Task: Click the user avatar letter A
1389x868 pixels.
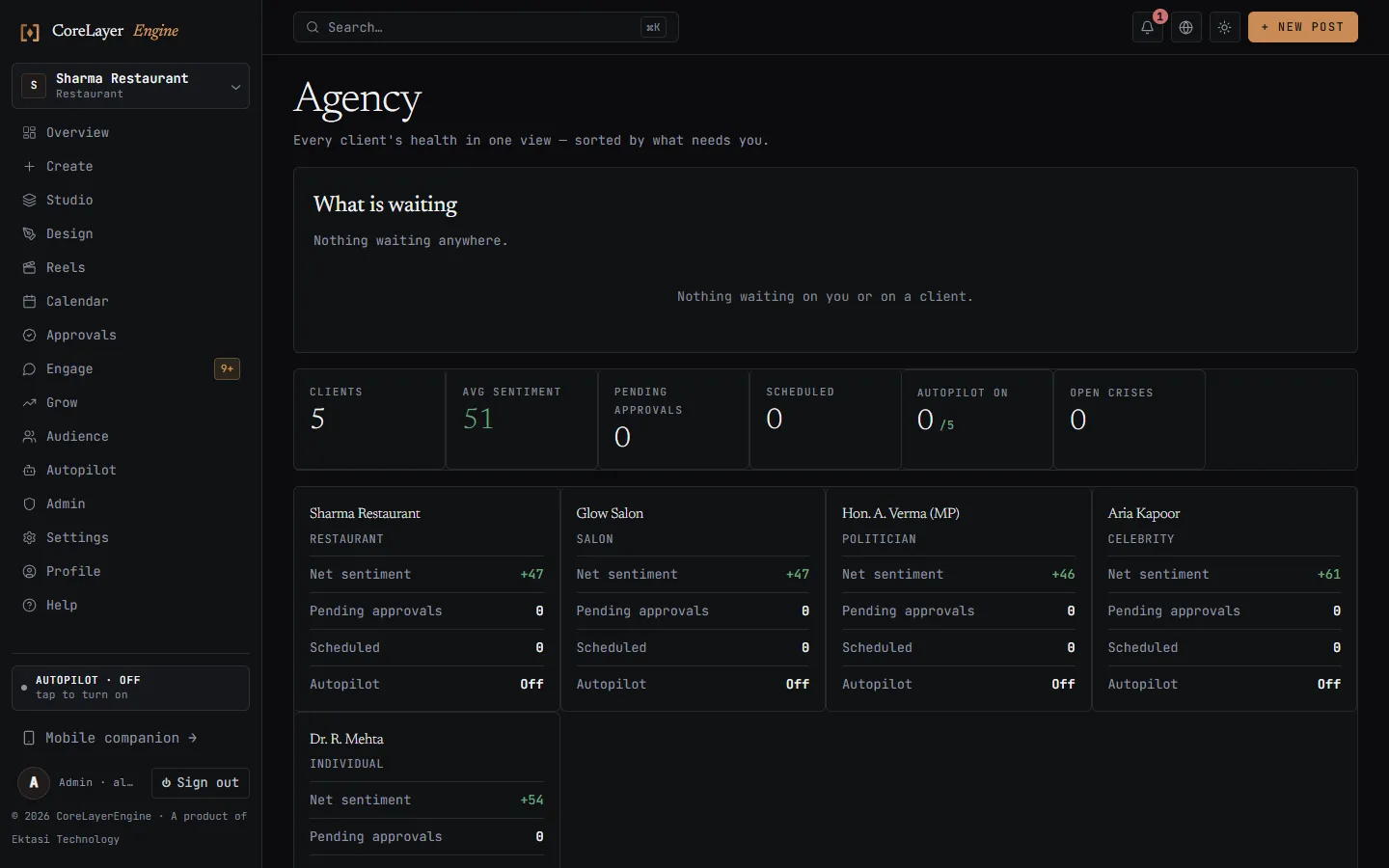Action: [x=34, y=782]
